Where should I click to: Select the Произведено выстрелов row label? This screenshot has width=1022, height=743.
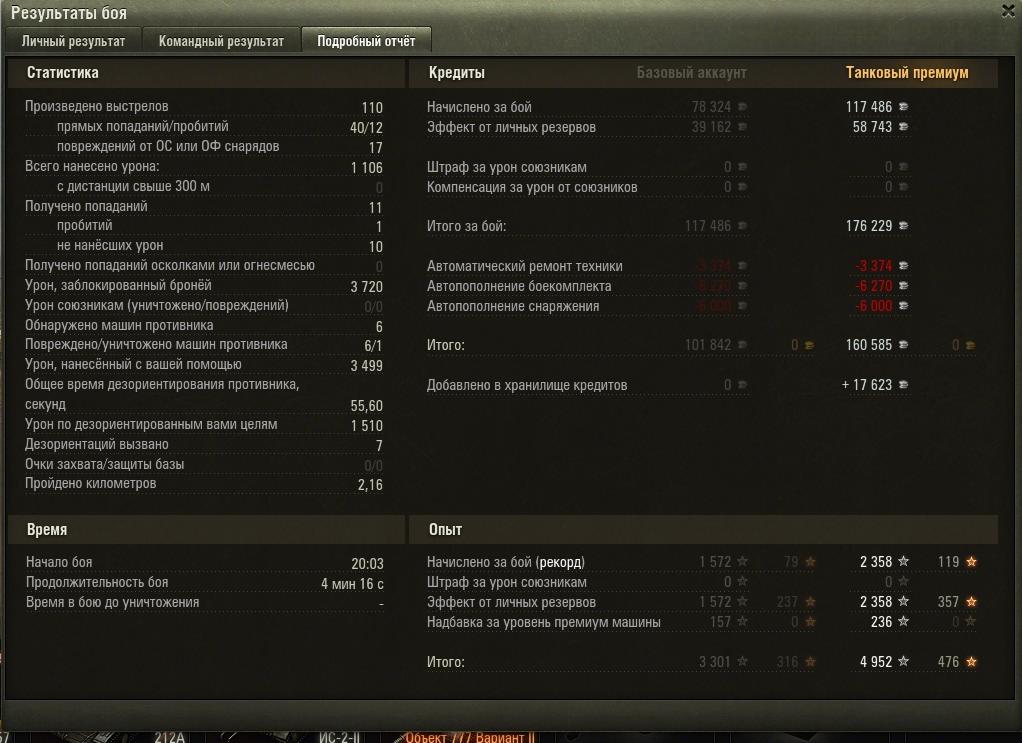point(96,106)
